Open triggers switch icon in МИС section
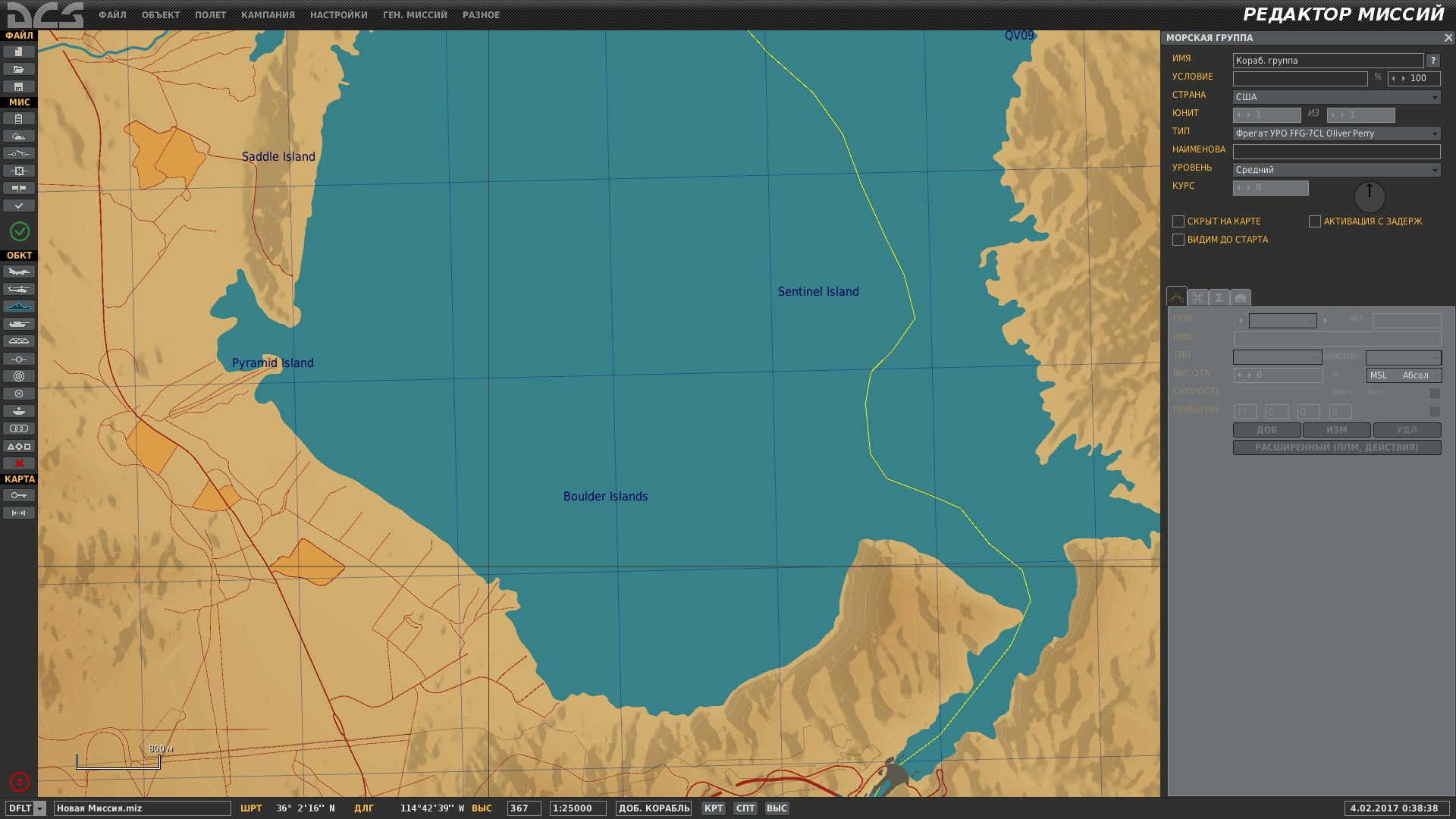The width and height of the screenshot is (1456, 819). coord(19,153)
